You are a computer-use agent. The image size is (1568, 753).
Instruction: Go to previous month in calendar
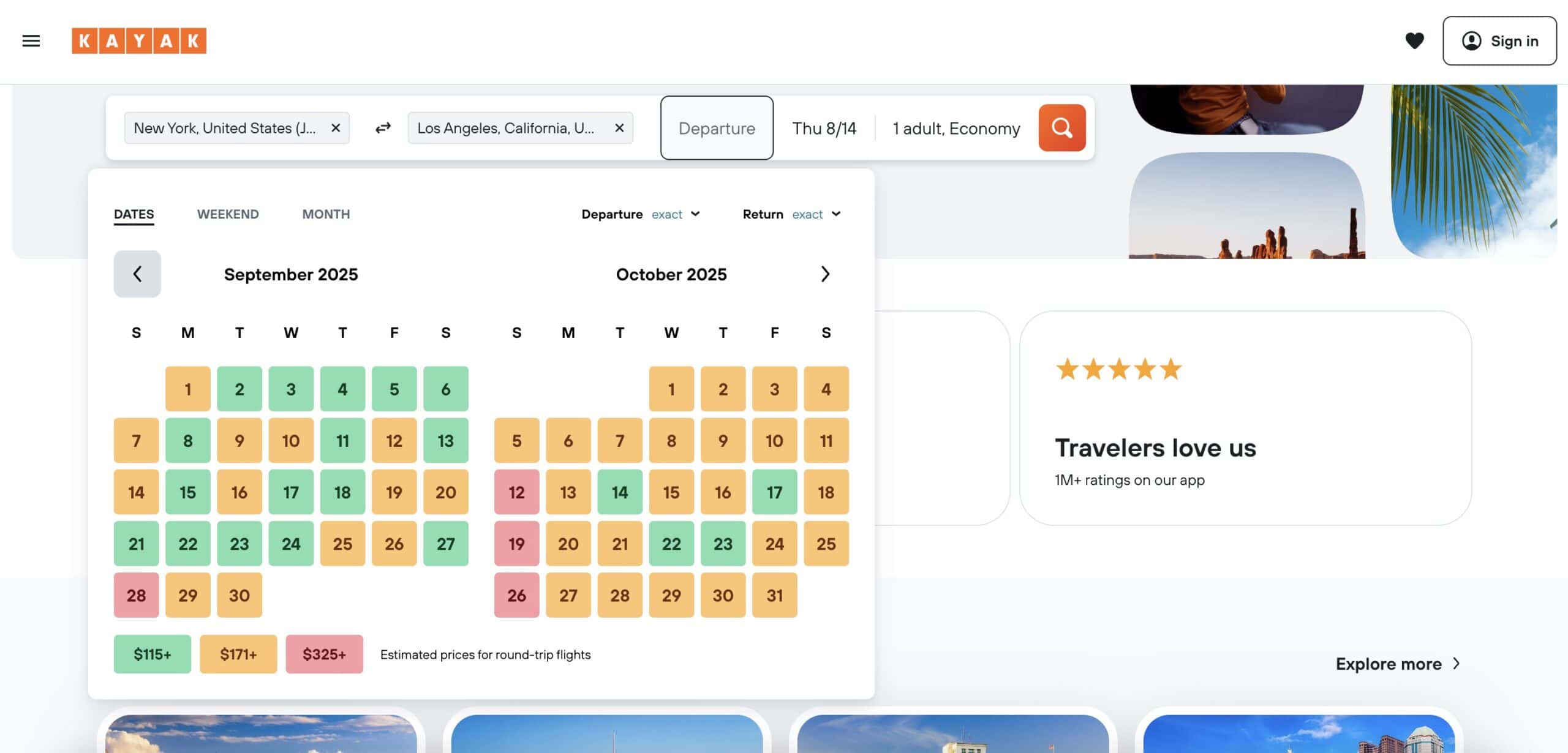pyautogui.click(x=137, y=274)
